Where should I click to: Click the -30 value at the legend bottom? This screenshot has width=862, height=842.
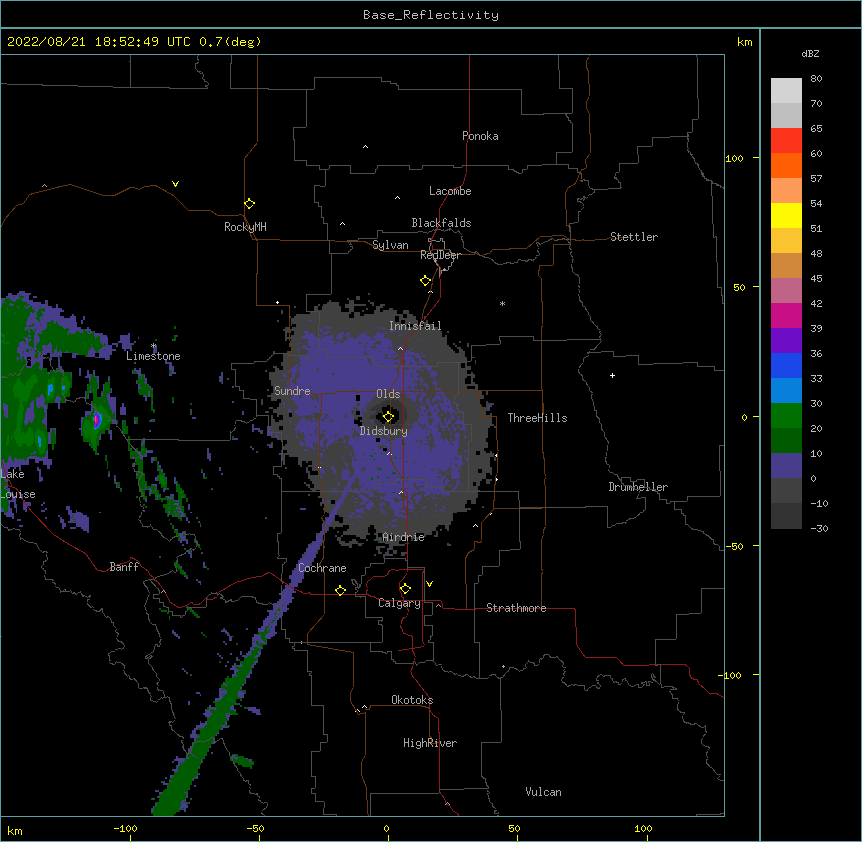pyautogui.click(x=819, y=528)
